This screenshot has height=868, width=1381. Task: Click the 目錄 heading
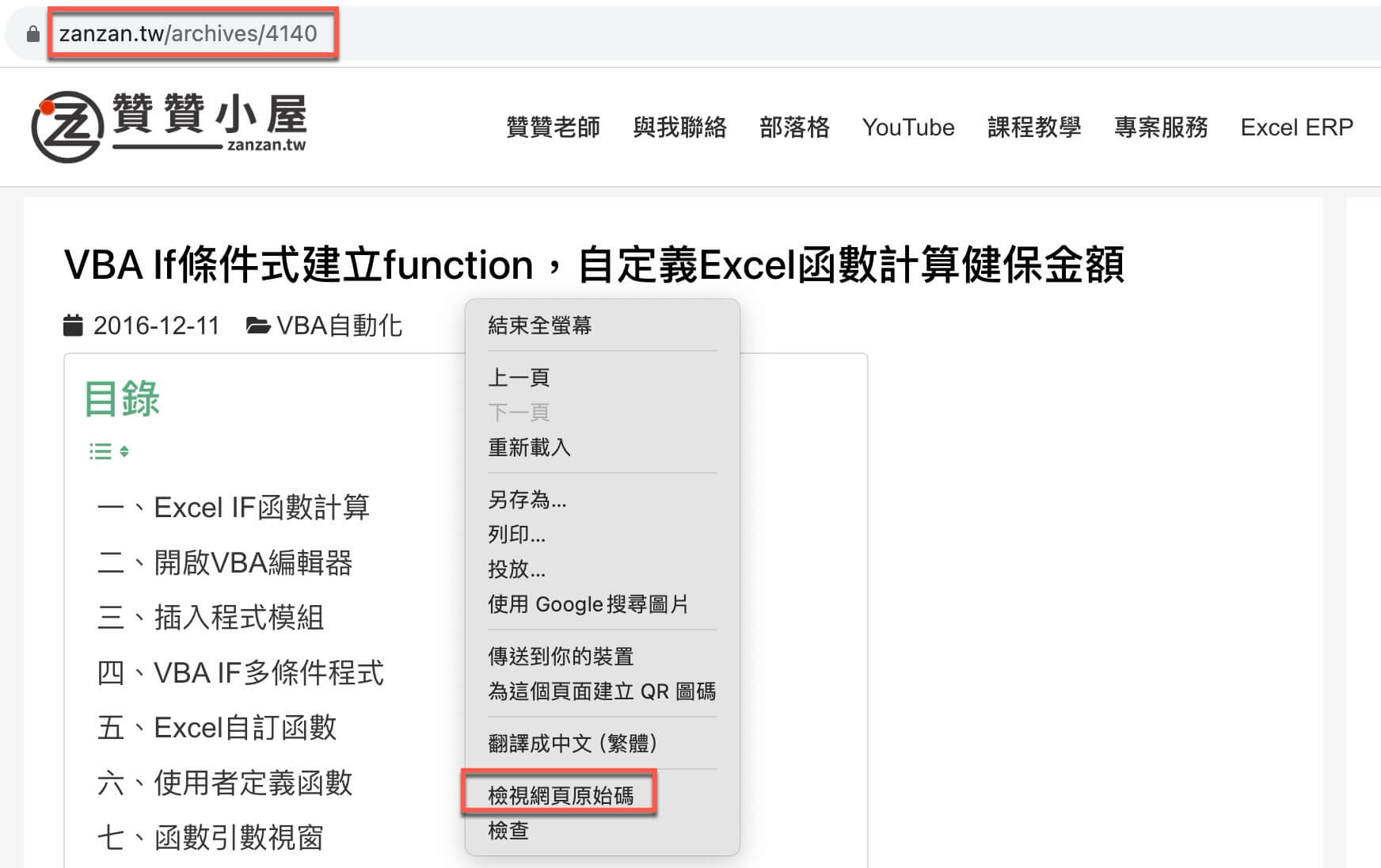(x=122, y=398)
